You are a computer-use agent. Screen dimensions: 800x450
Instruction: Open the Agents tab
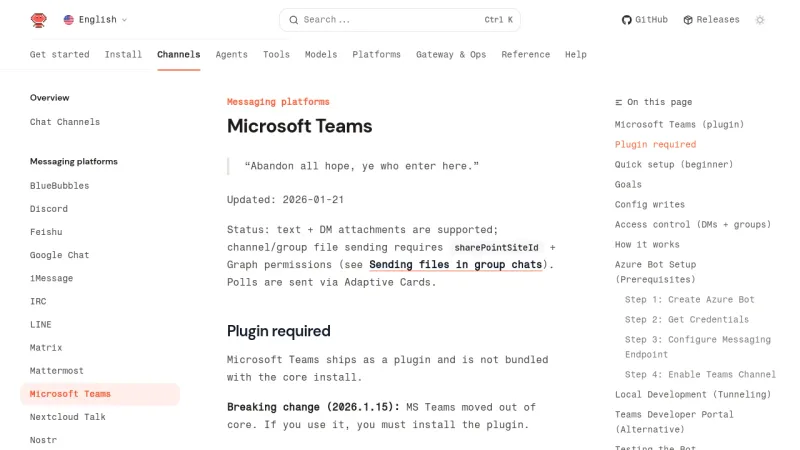click(232, 55)
